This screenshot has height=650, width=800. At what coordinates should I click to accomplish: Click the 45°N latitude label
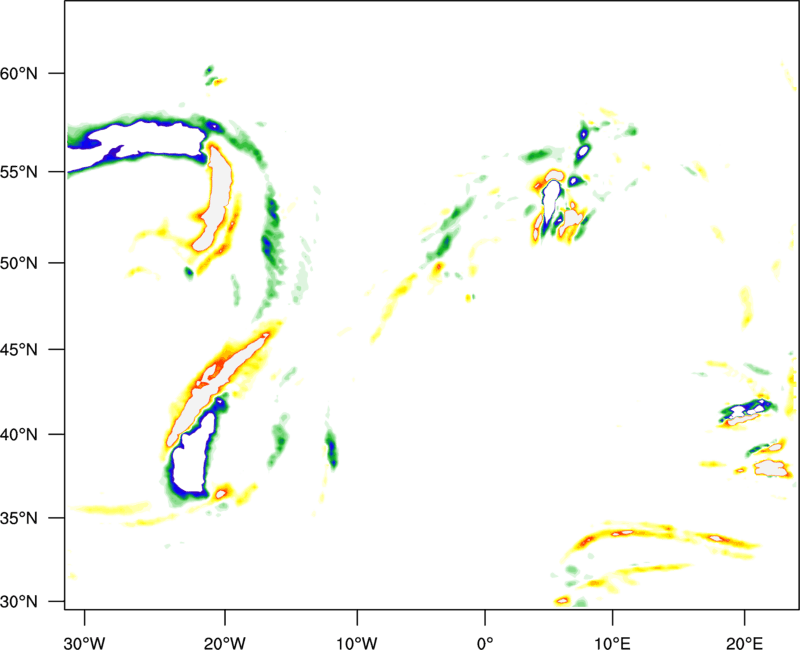19,350
